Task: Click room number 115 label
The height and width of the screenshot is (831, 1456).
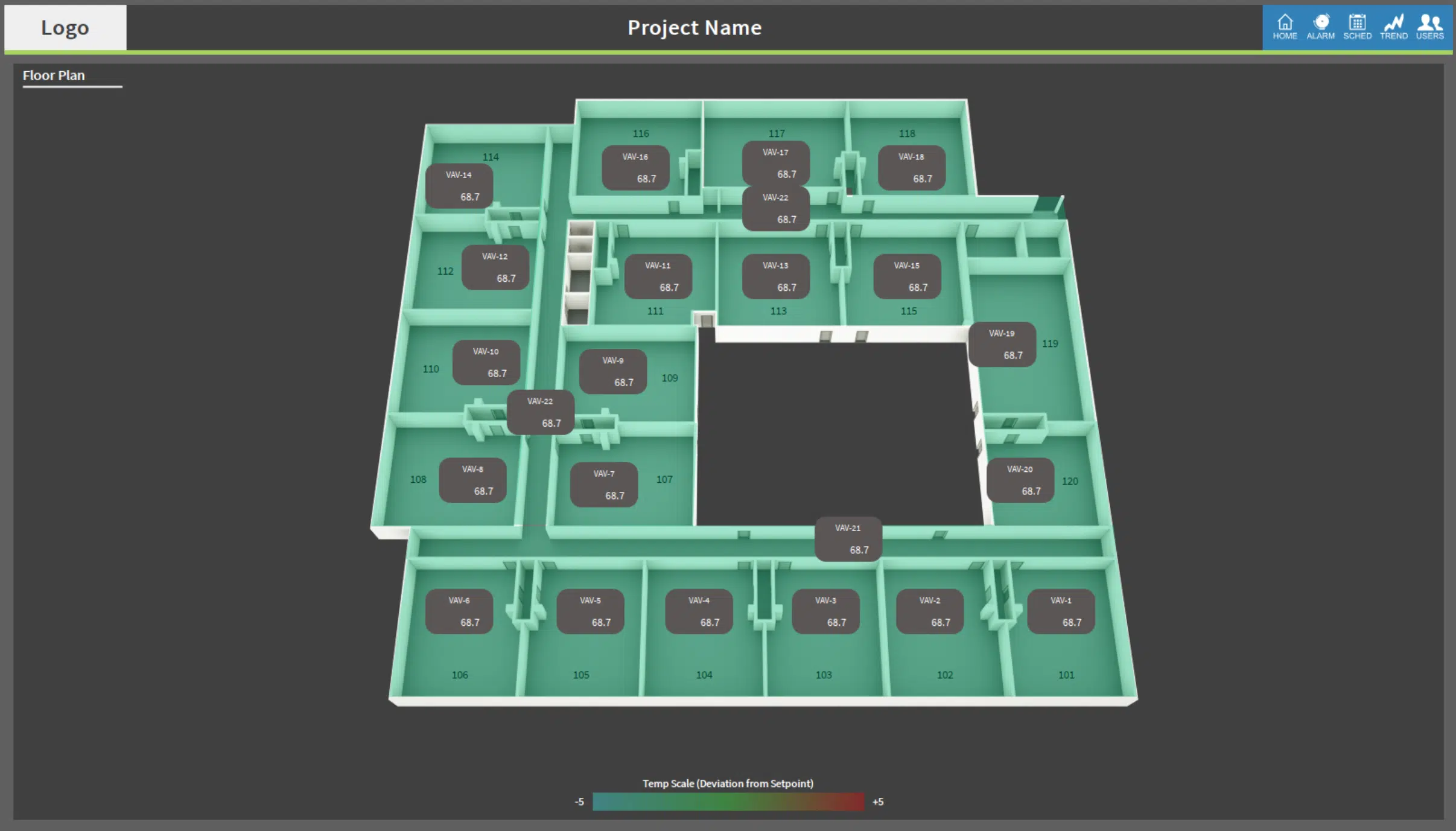Action: tap(909, 311)
